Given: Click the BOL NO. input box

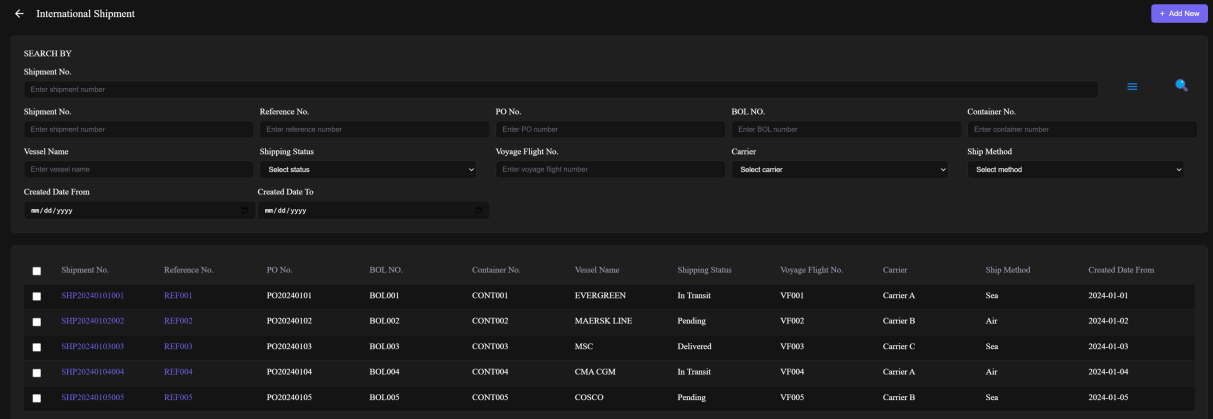Looking at the screenshot, I should coord(846,129).
